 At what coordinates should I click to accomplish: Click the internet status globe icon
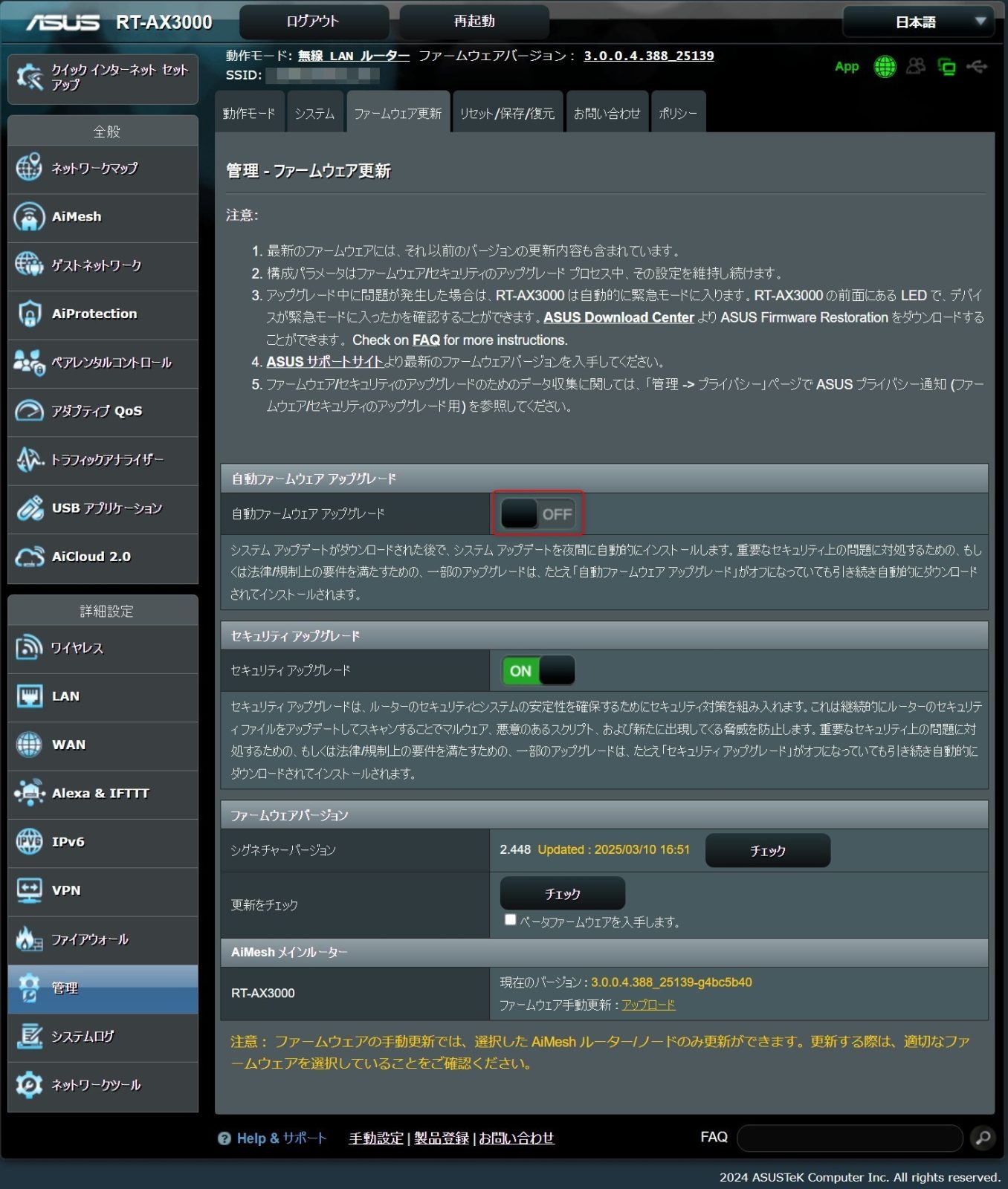pos(885,67)
